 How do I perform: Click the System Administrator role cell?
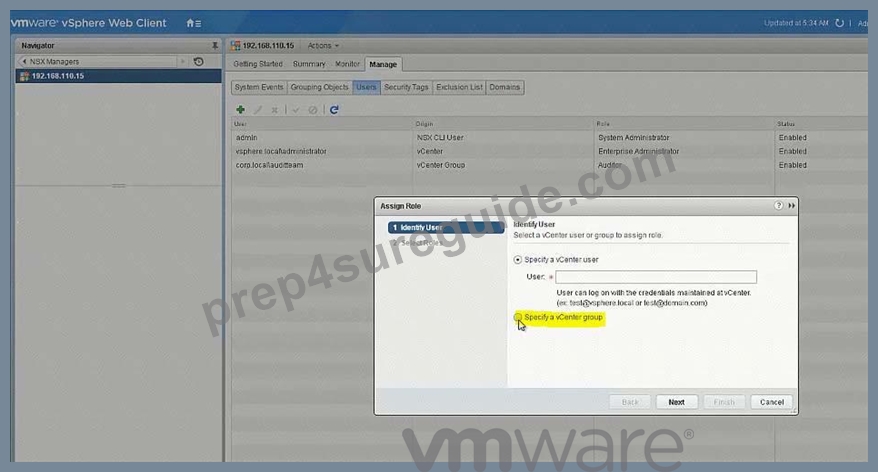[633, 138]
